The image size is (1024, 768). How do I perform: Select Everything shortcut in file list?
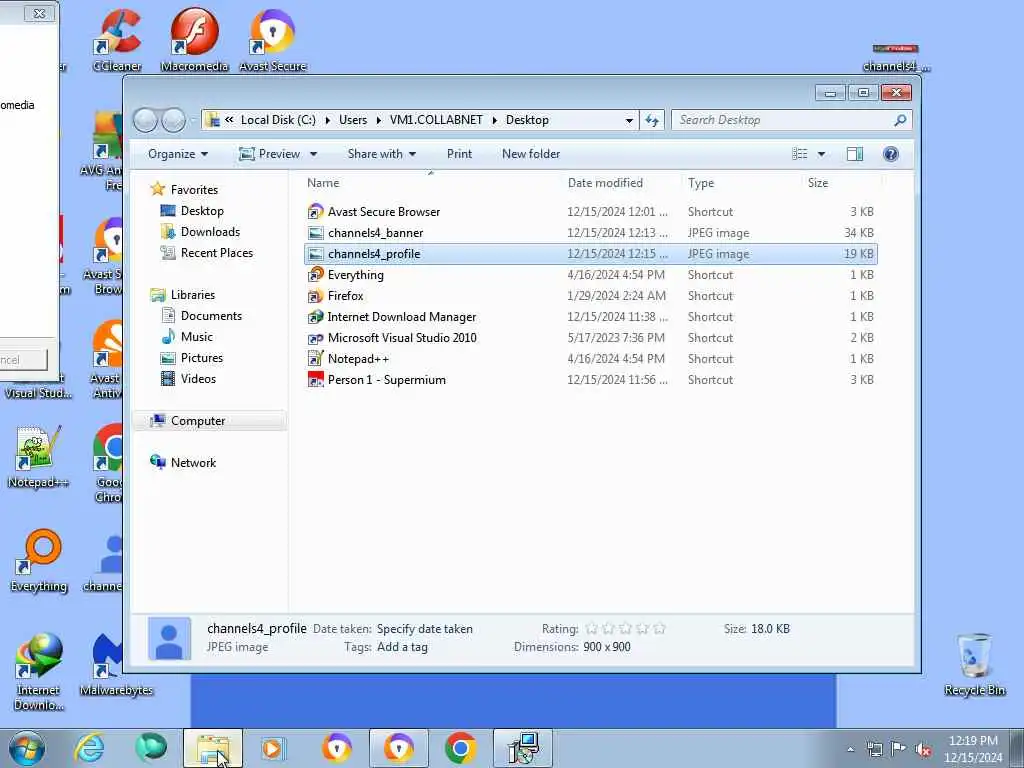590,274
